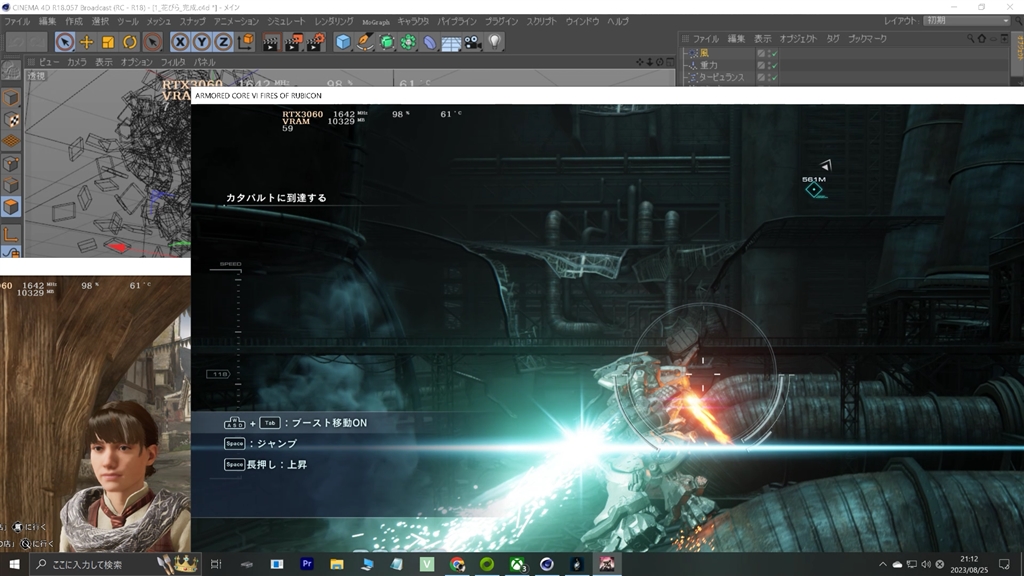This screenshot has height=576, width=1024.
Task: Open the フィルタ menu in viewport
Action: (x=172, y=62)
